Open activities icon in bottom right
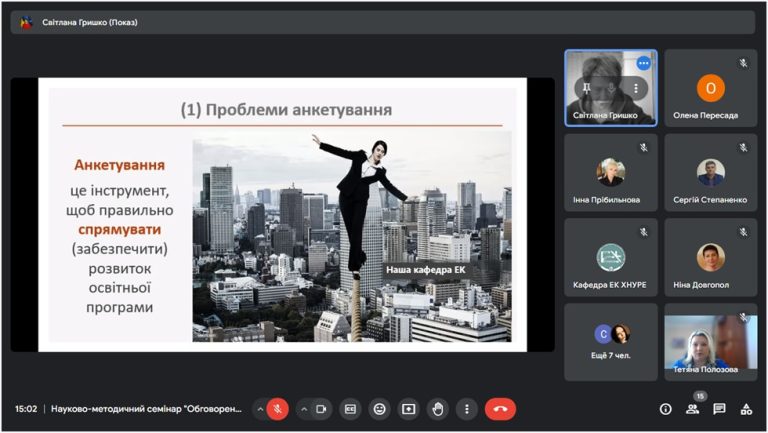The width and height of the screenshot is (768, 433). pyautogui.click(x=746, y=409)
